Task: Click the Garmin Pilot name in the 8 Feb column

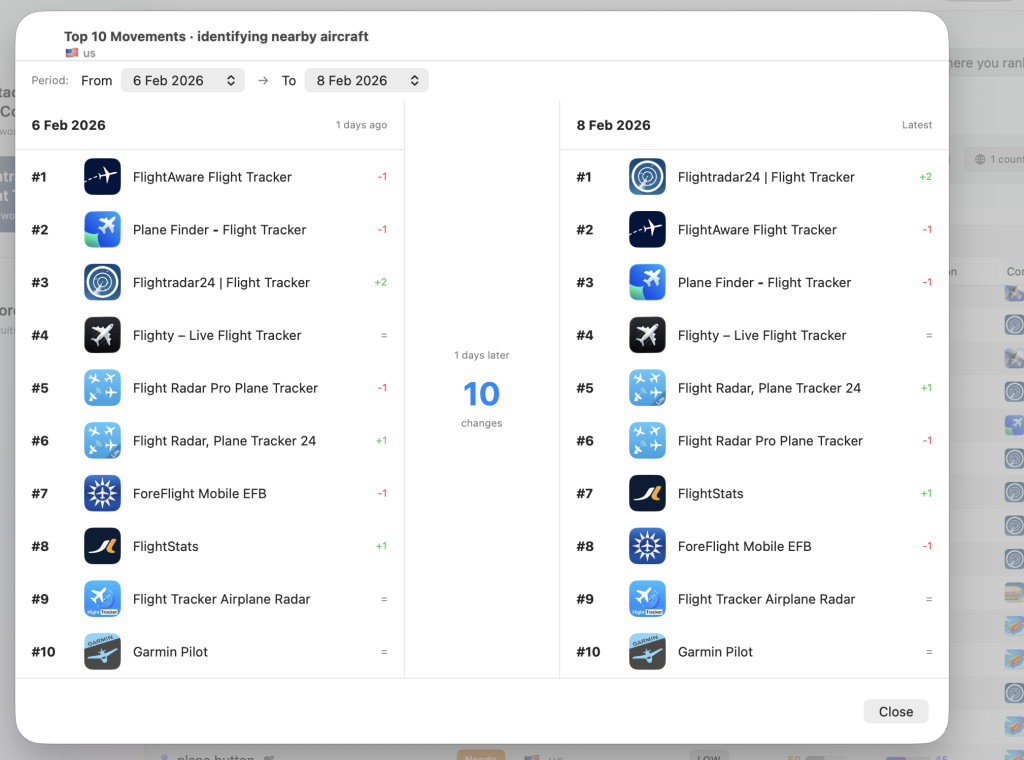Action: 715,652
